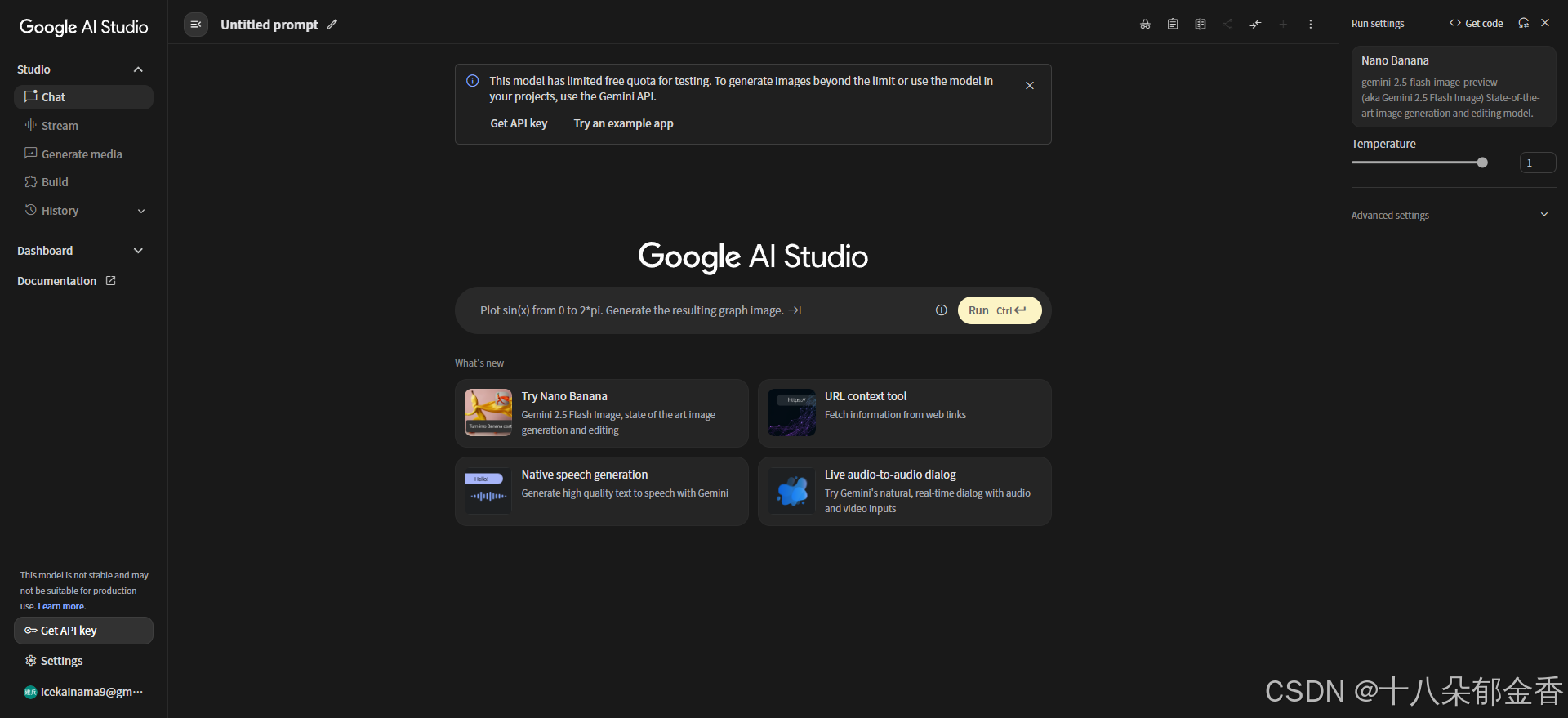Screen dimensions: 1568x718
Task: Open the Nano Banana model selector
Action: (1454, 87)
